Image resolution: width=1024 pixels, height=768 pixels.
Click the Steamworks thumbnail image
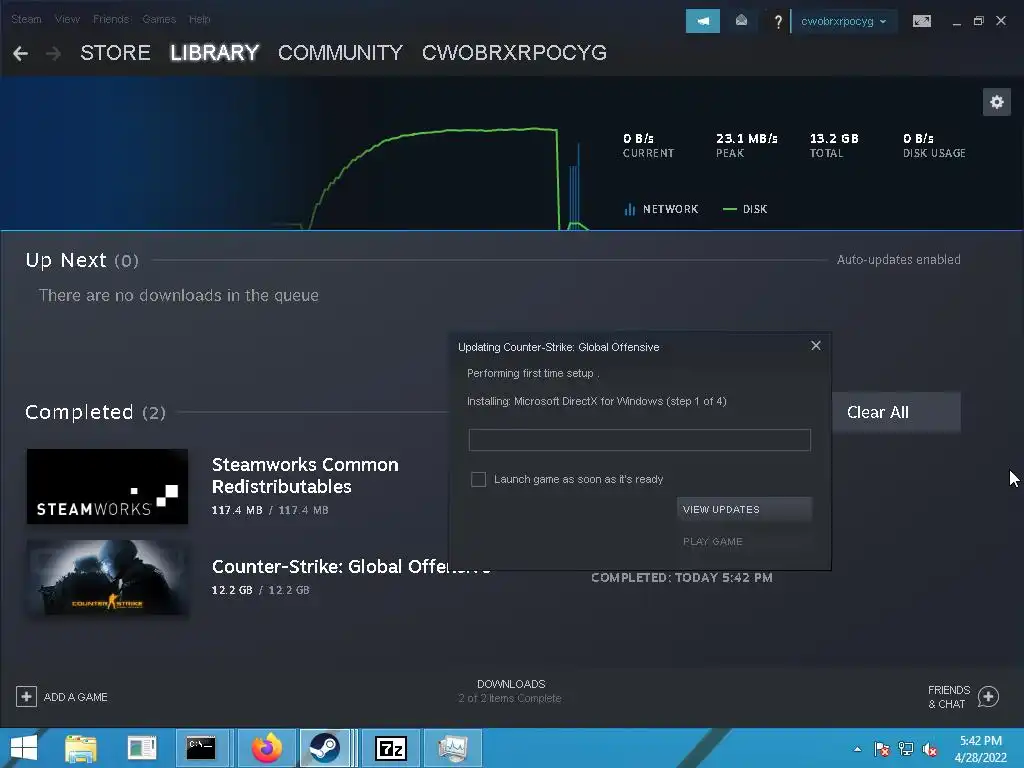coord(107,487)
